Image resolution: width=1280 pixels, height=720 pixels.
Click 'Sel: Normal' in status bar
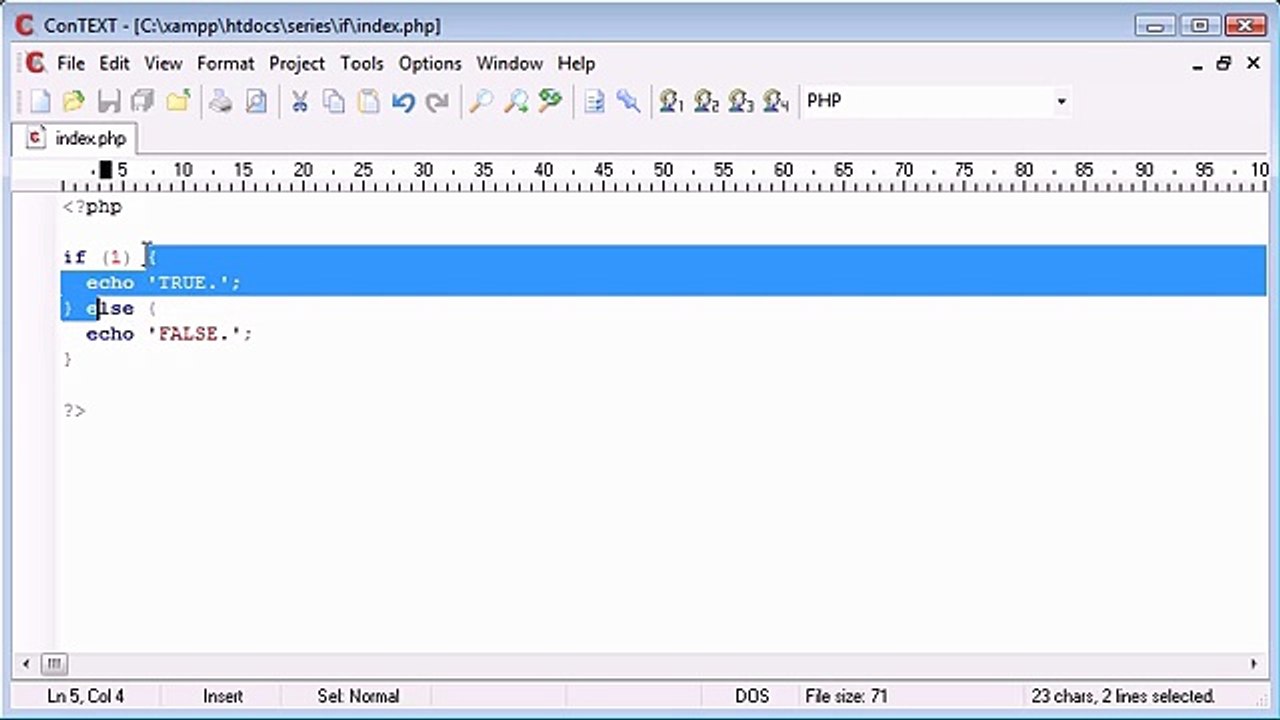coord(358,696)
